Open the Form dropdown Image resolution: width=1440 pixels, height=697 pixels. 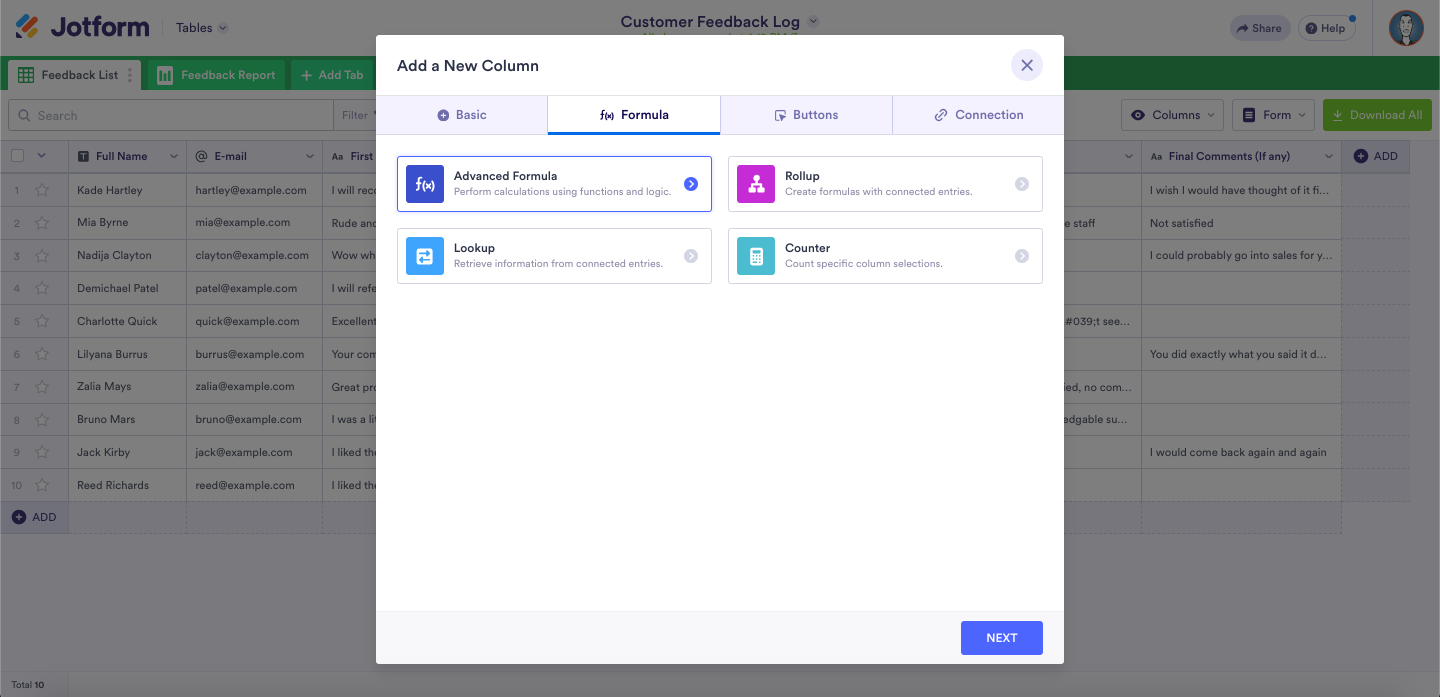tap(1272, 115)
